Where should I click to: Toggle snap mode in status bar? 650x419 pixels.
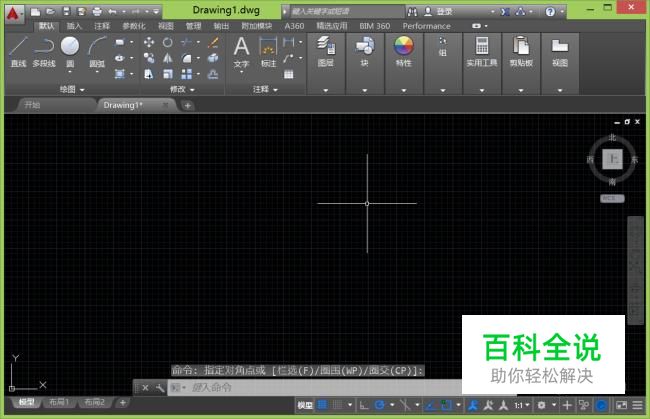(338, 405)
